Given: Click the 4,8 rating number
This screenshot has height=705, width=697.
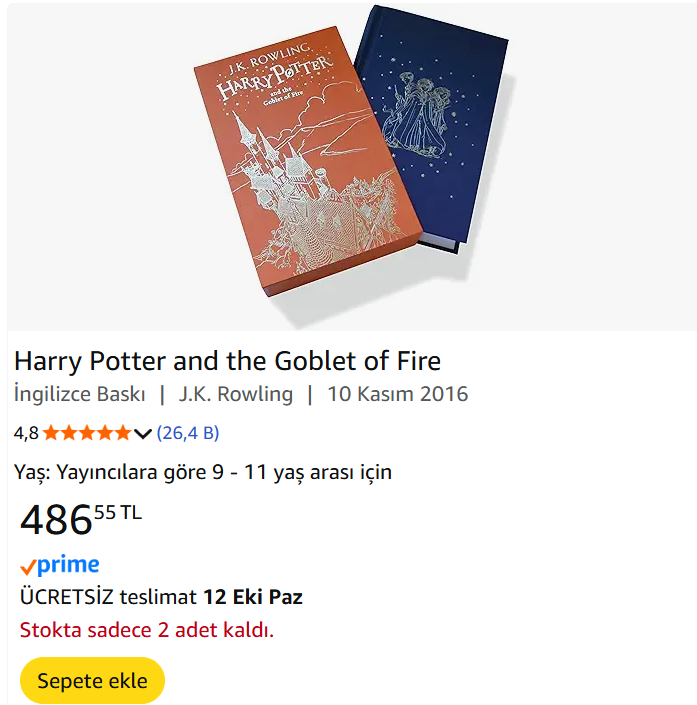Looking at the screenshot, I should click(26, 433).
